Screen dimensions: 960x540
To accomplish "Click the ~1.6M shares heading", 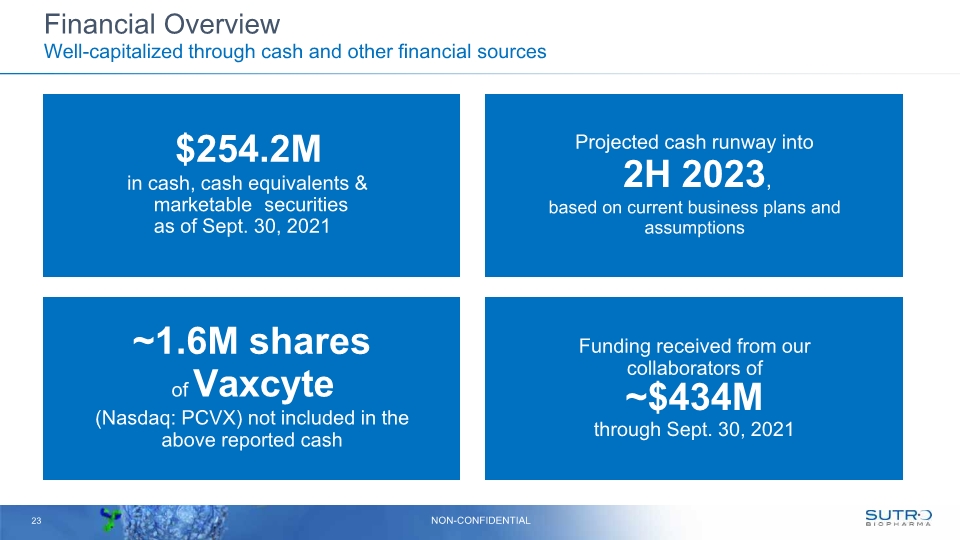I will coord(251,342).
